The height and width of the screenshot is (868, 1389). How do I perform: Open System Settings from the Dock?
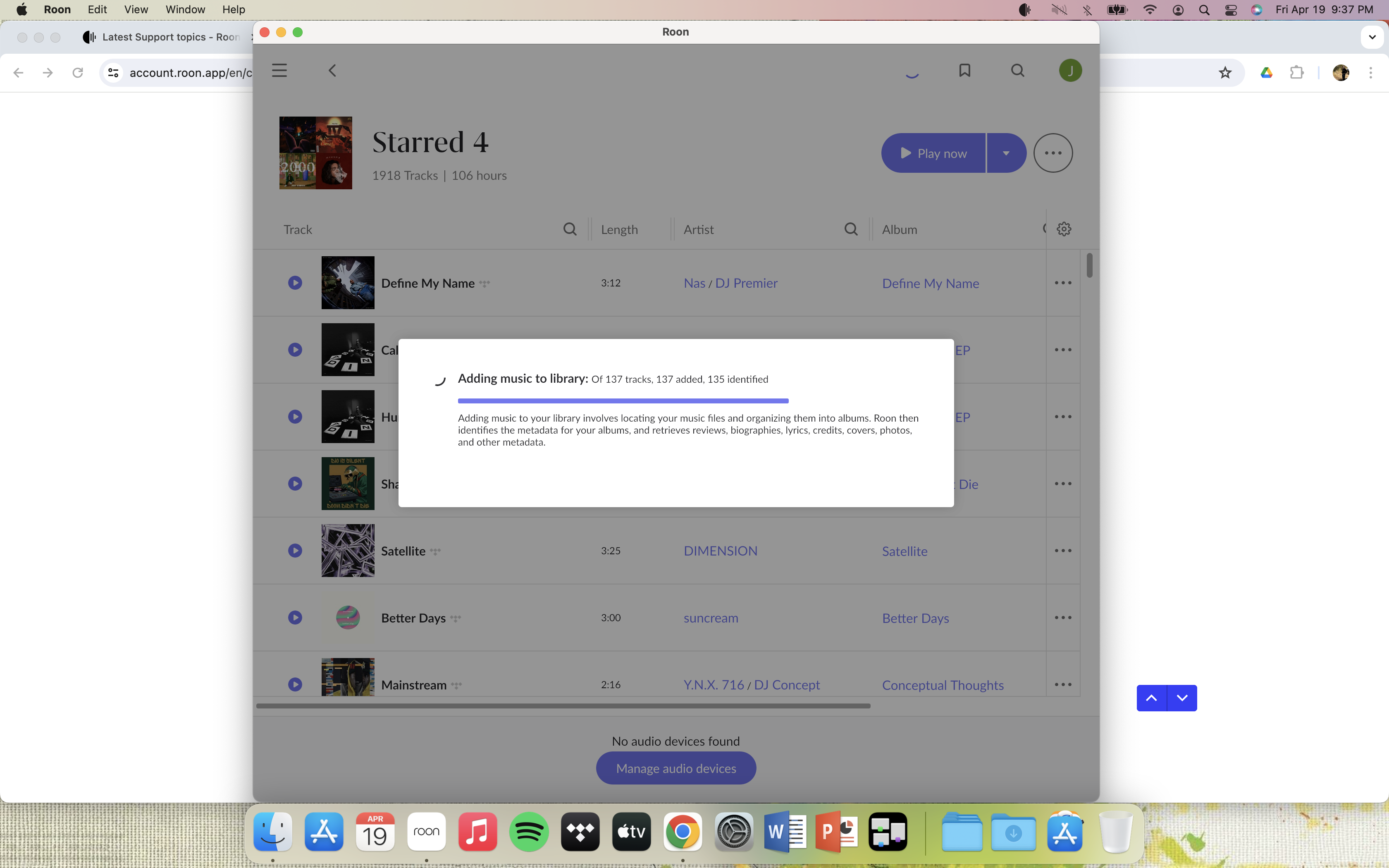coord(733,831)
